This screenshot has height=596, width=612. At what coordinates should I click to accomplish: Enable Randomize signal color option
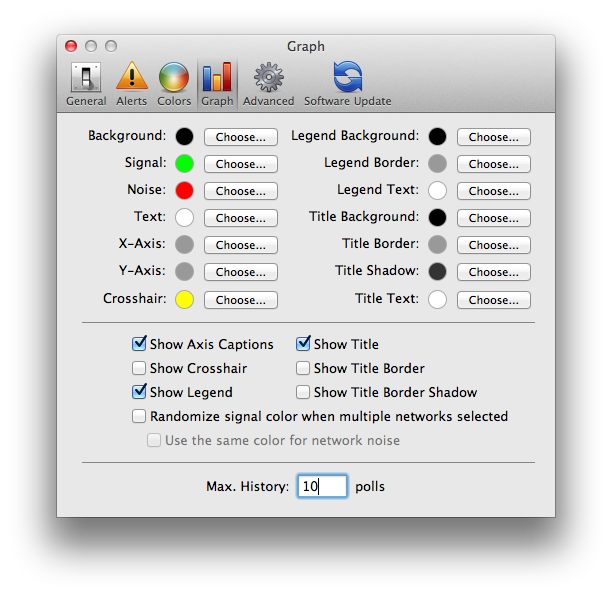(140, 416)
